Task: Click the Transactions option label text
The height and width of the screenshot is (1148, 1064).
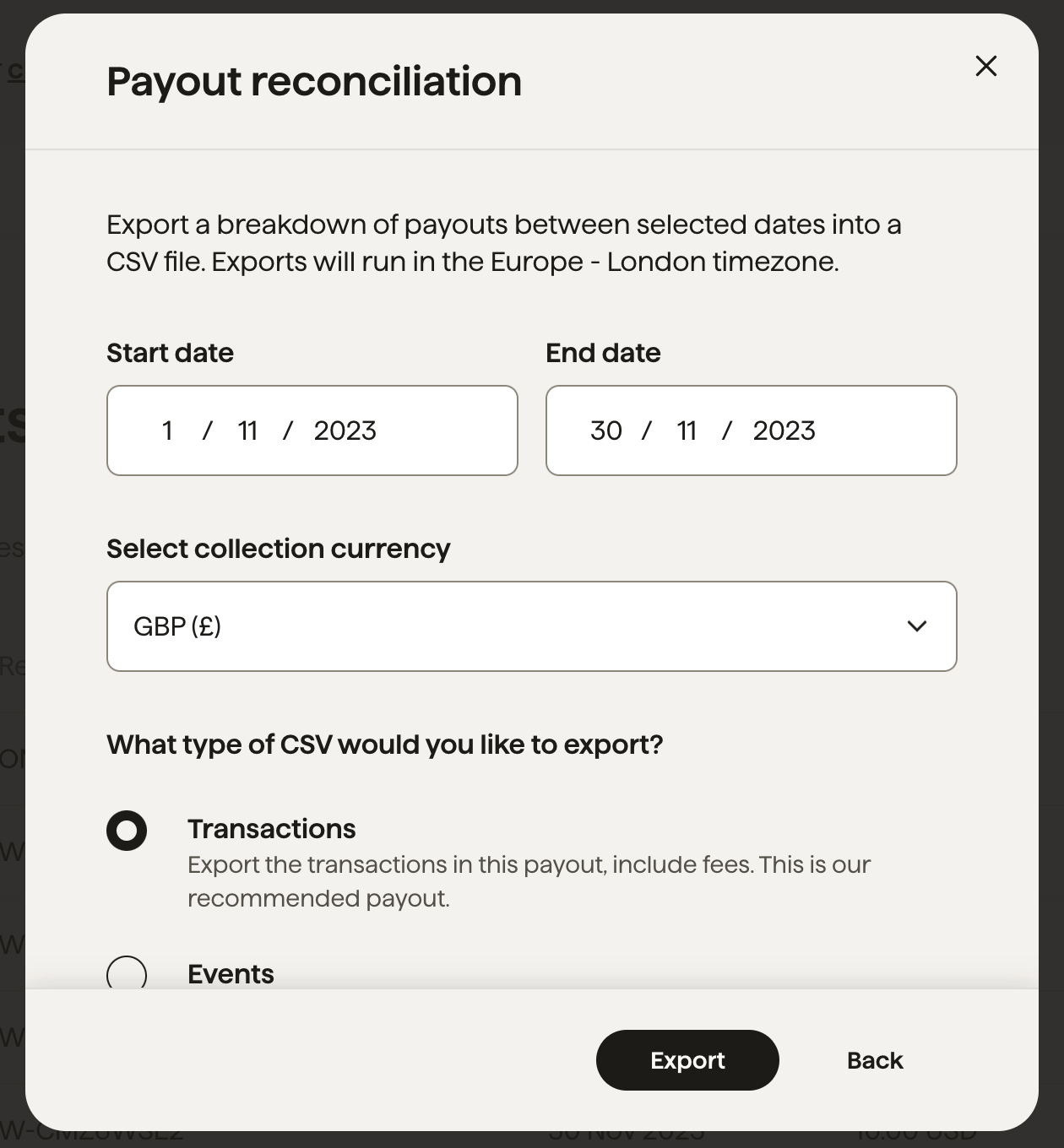Action: coord(271,829)
